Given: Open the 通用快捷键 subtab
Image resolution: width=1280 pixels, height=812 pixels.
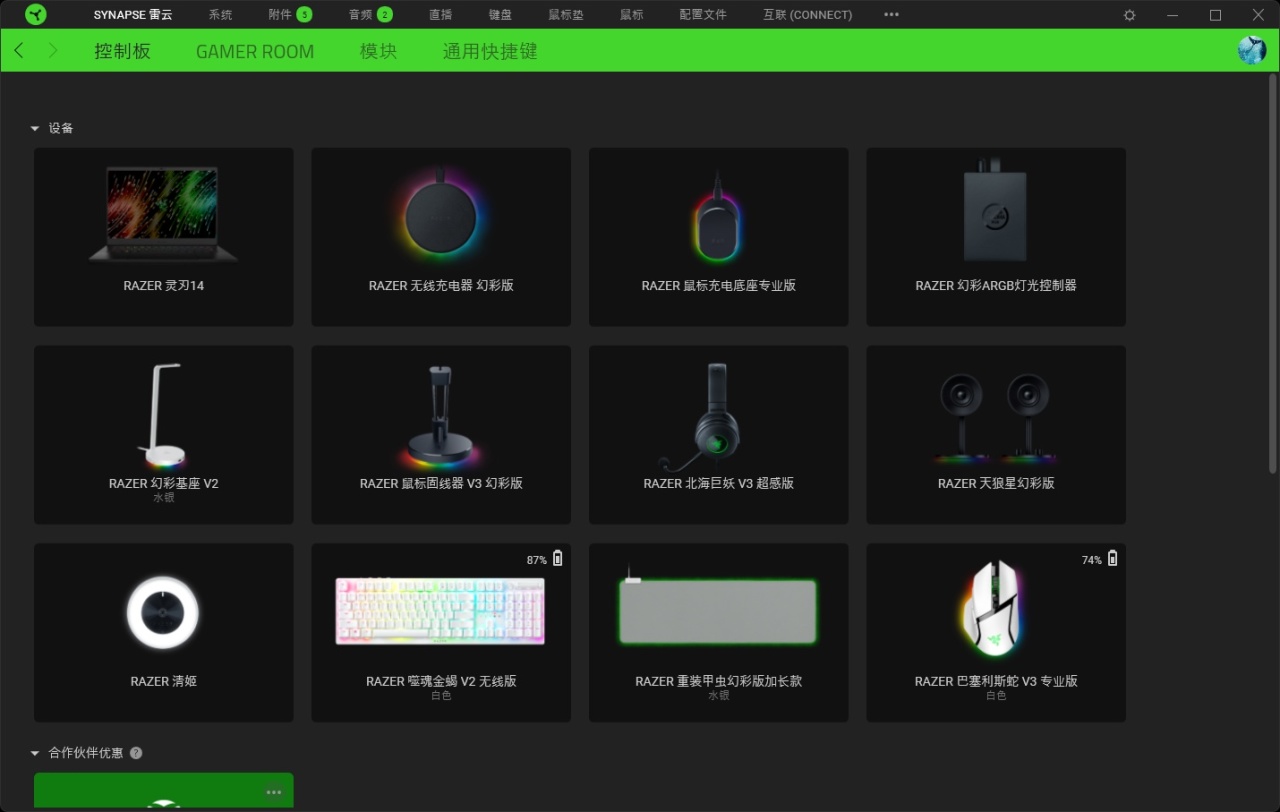Looking at the screenshot, I should coord(490,51).
